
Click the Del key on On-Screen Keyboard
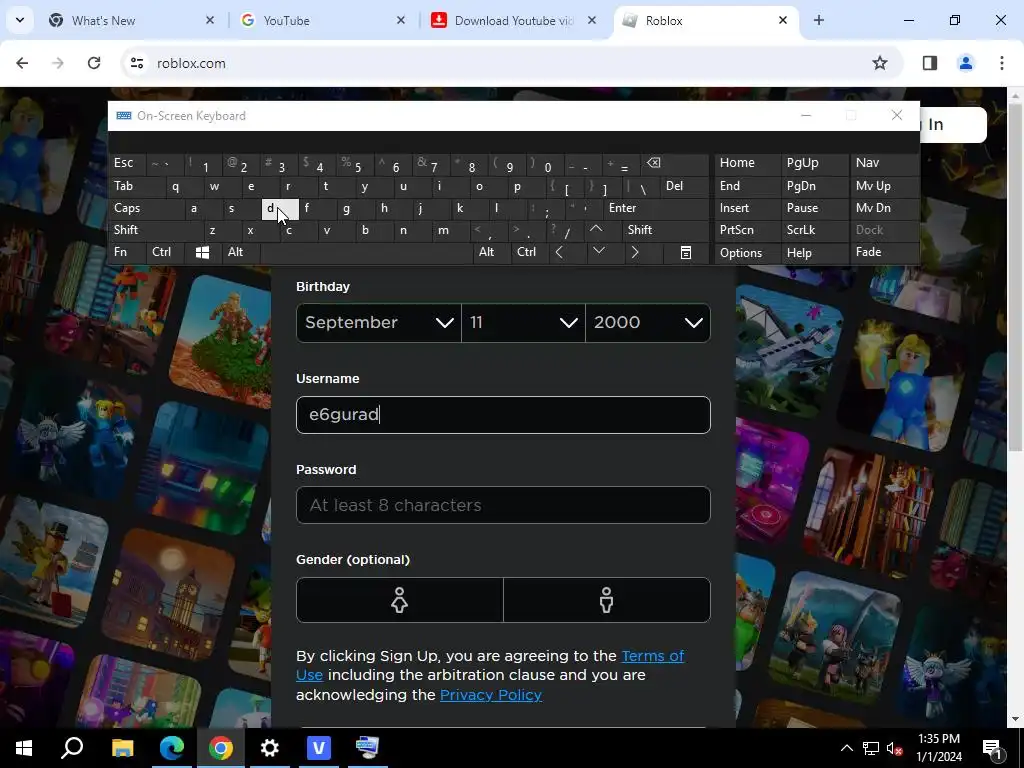coord(684,186)
